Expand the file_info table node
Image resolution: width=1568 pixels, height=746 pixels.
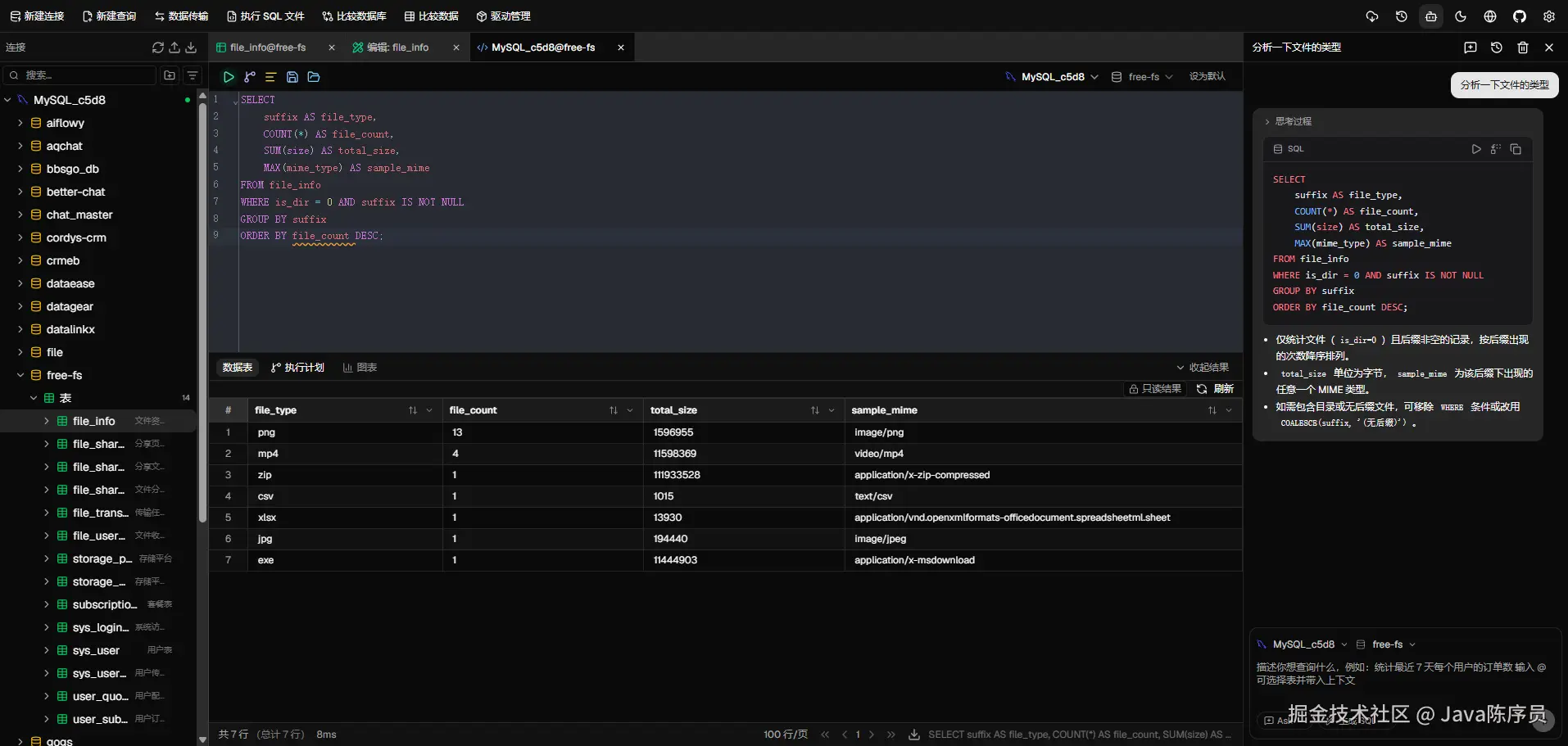tap(47, 421)
